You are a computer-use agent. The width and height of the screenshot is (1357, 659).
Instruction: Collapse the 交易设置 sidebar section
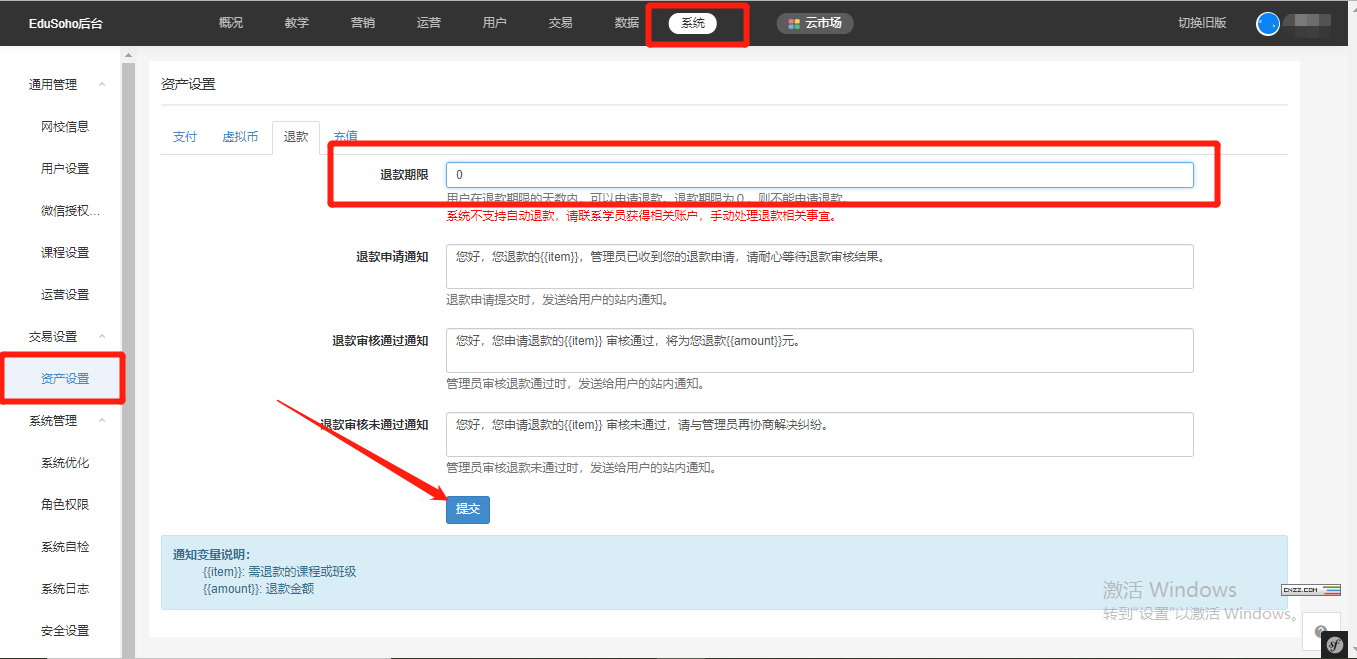click(x=102, y=337)
